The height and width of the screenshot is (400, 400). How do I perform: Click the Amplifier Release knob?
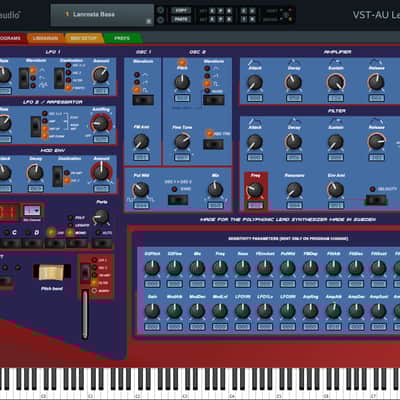point(376,82)
